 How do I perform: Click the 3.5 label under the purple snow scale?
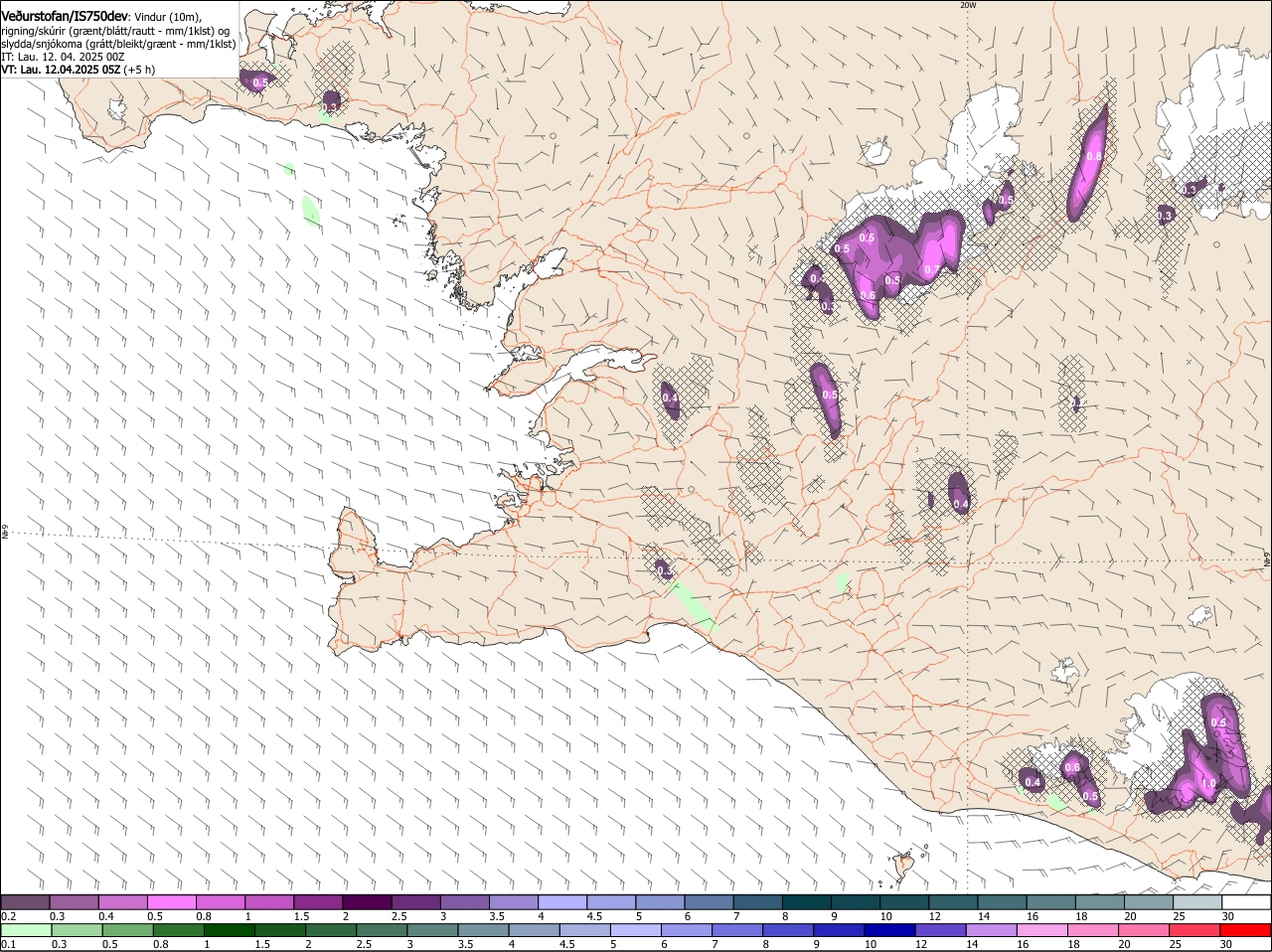[x=497, y=916]
